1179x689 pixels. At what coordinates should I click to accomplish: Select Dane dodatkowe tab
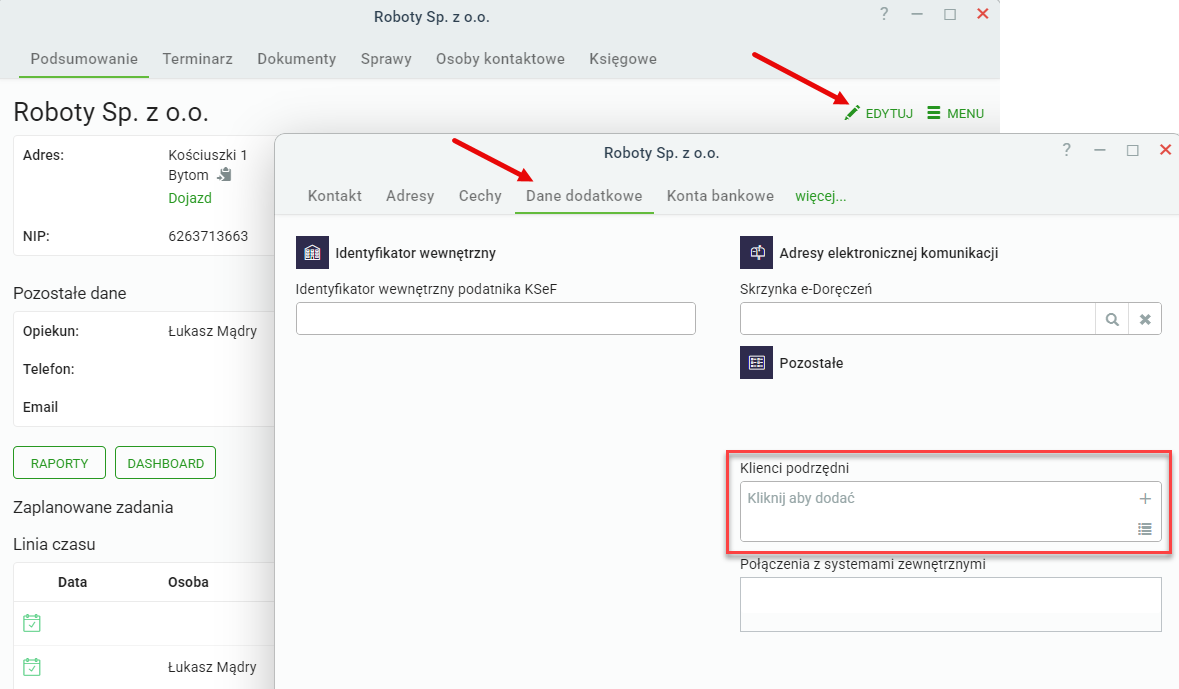pos(584,196)
